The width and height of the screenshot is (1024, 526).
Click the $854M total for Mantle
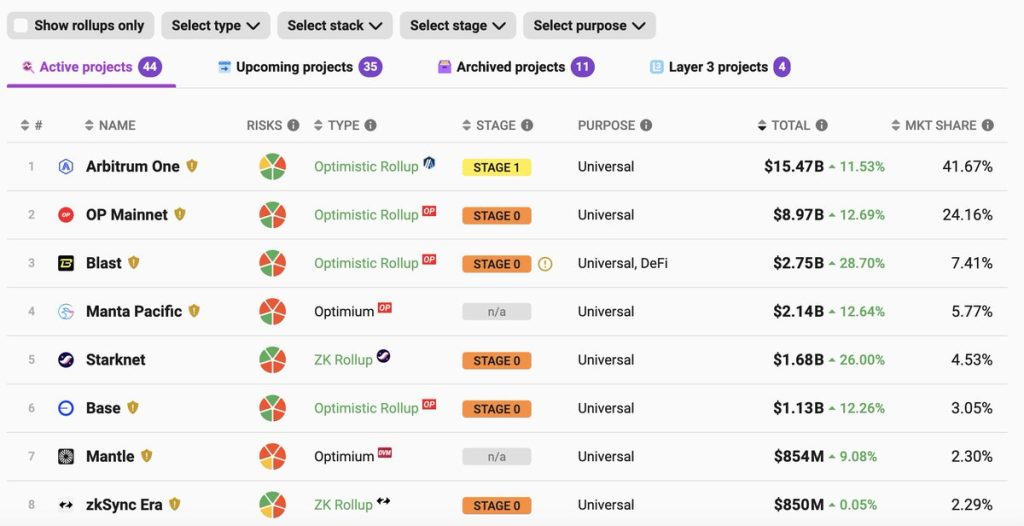point(799,457)
